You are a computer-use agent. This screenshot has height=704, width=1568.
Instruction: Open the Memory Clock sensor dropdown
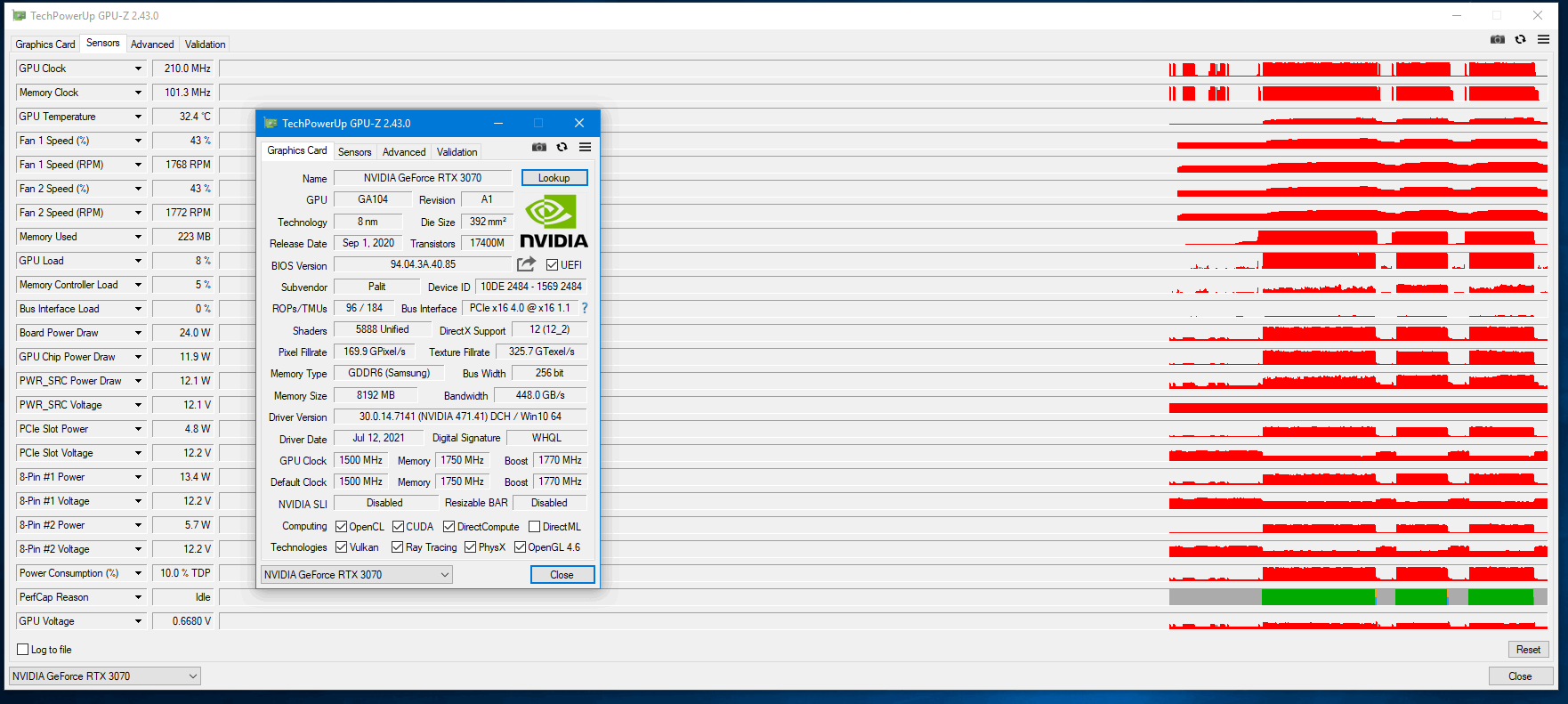pos(138,93)
